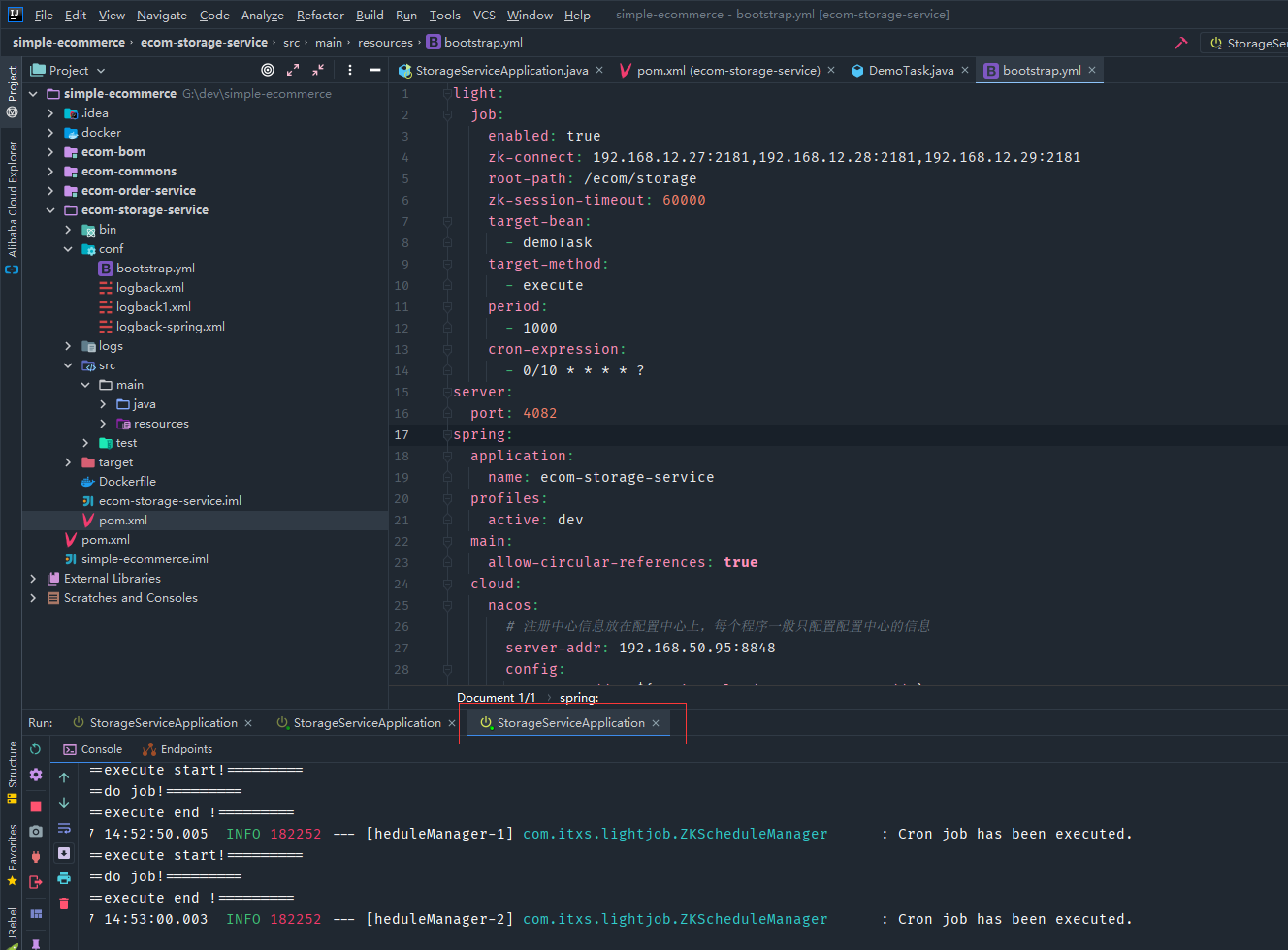Open the VCS menu
Viewport: 1288px width, 950px height.
(x=484, y=15)
